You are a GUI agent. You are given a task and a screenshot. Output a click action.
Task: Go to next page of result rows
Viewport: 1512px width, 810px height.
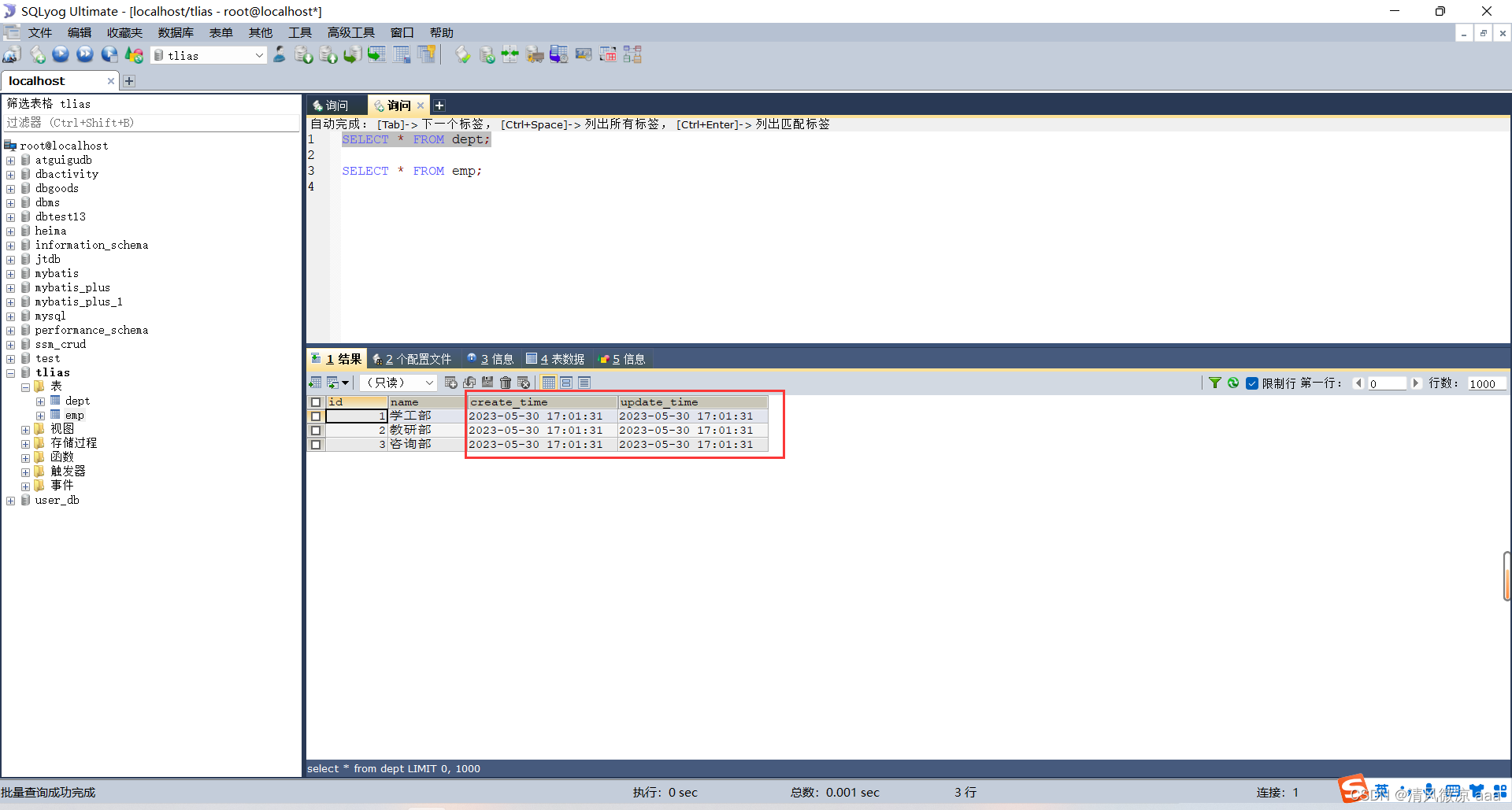1415,383
